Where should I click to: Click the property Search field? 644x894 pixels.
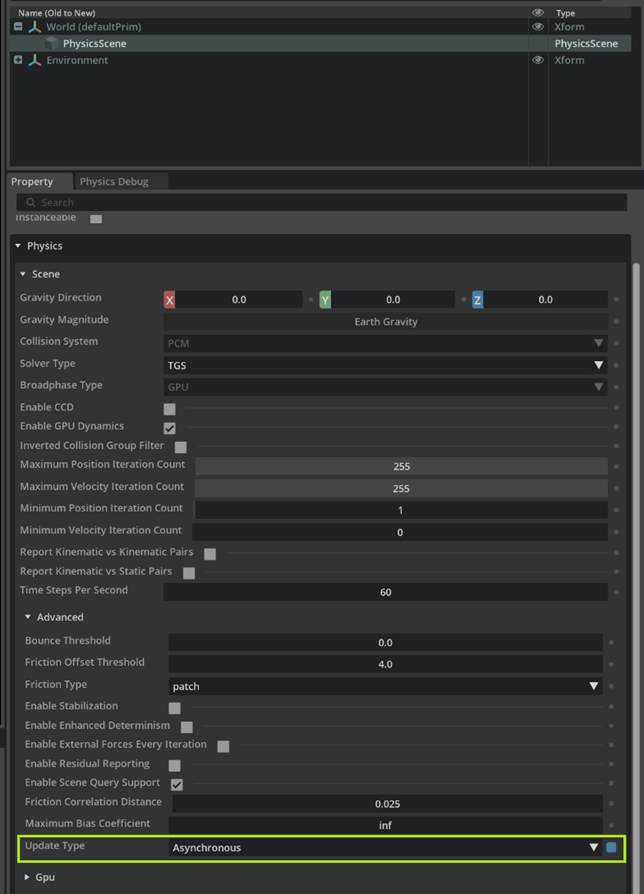(x=321, y=202)
